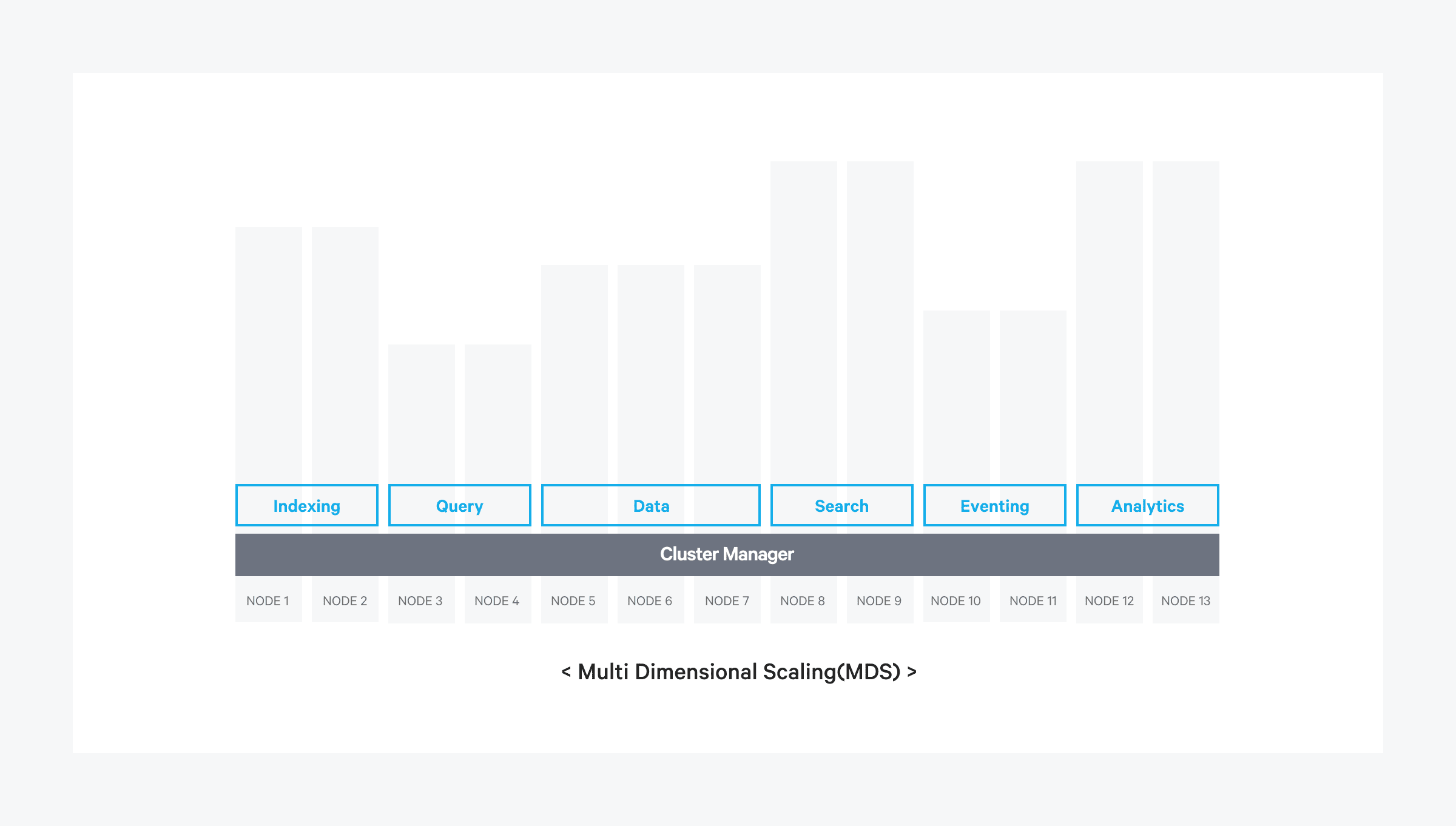This screenshot has height=826, width=1456.
Task: Select the NODE 4 label
Action: [497, 601]
